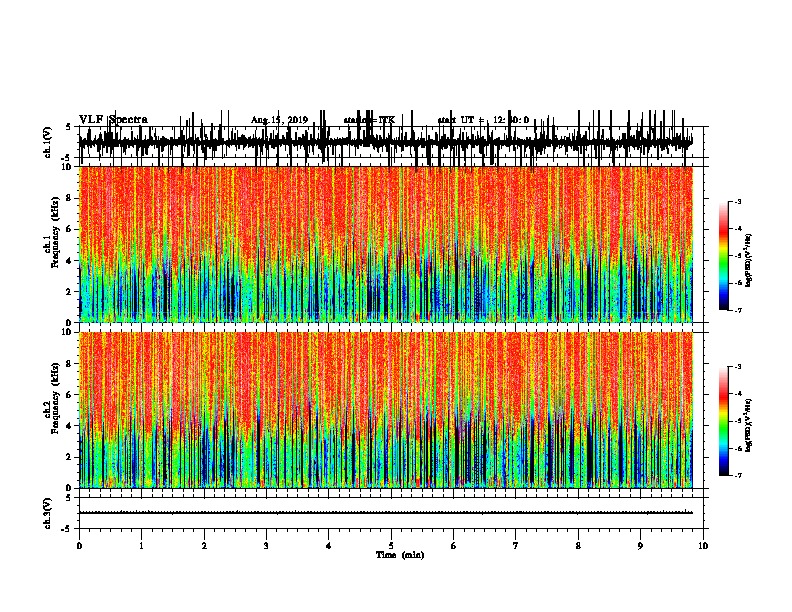Click the time axis tick label "0"
Viewport: 792px width, 612px height.
pos(79,546)
